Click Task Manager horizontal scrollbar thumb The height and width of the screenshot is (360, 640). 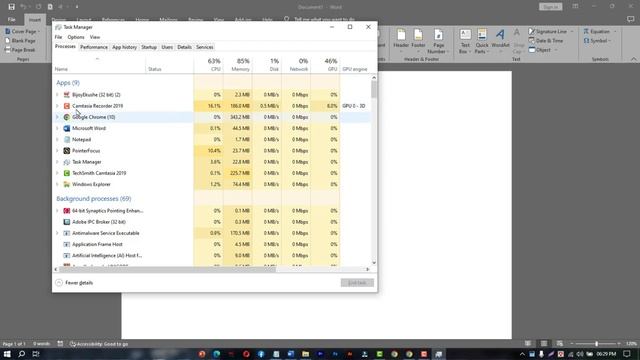click(167, 269)
